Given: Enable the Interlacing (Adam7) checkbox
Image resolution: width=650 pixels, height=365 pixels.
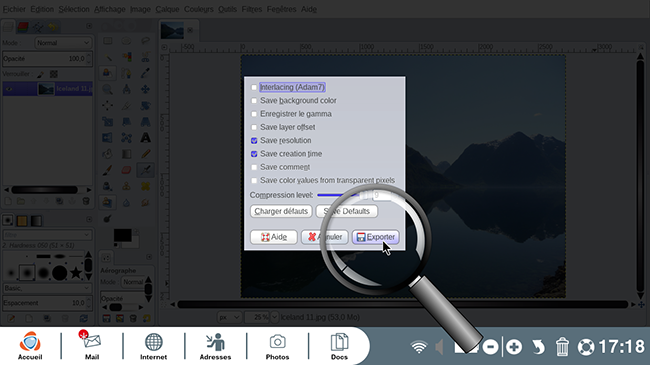Looking at the screenshot, I should point(254,87).
